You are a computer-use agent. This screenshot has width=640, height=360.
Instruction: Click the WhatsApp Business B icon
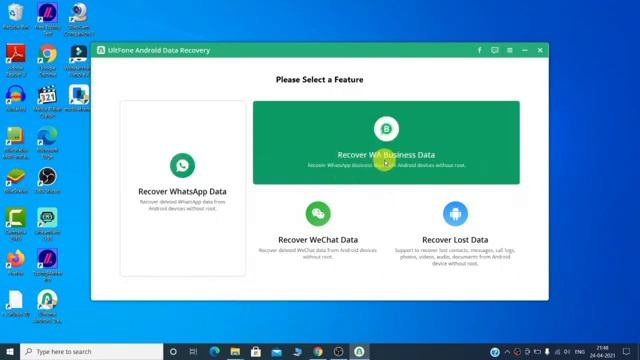(x=386, y=129)
